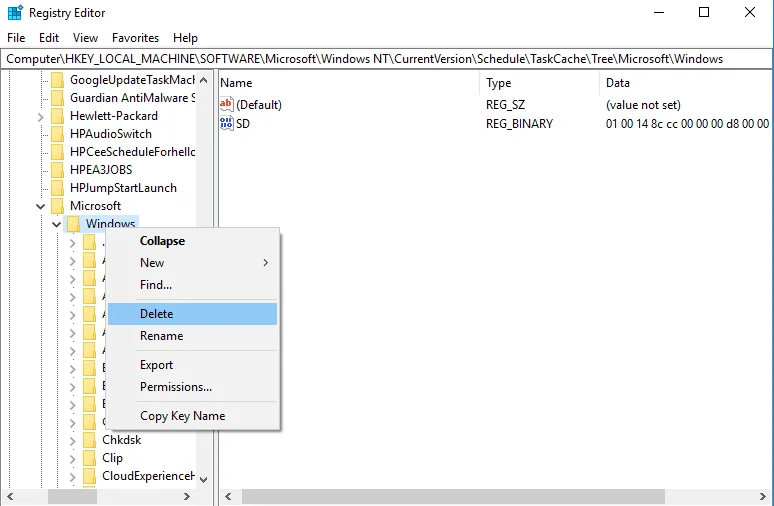Minimize the Registry Editor window
Screen dimensions: 774x506
(659, 12)
